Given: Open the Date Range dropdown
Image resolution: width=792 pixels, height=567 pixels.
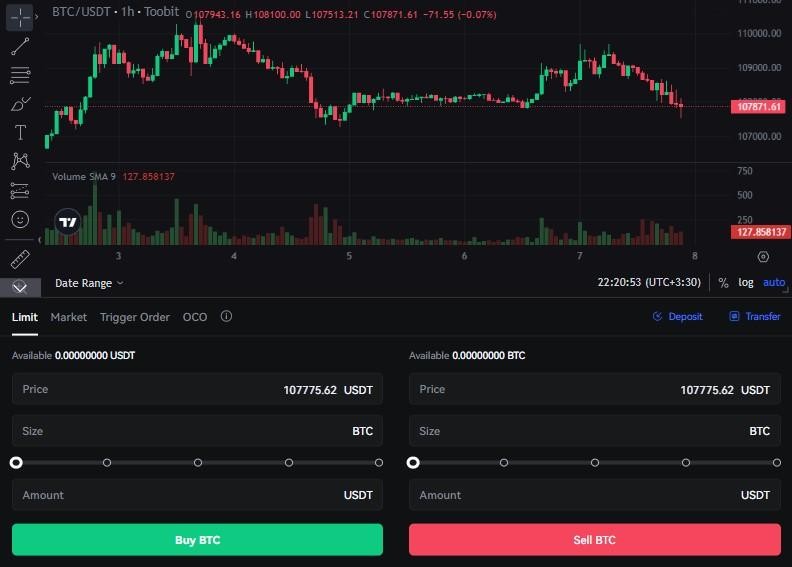Looking at the screenshot, I should (89, 283).
